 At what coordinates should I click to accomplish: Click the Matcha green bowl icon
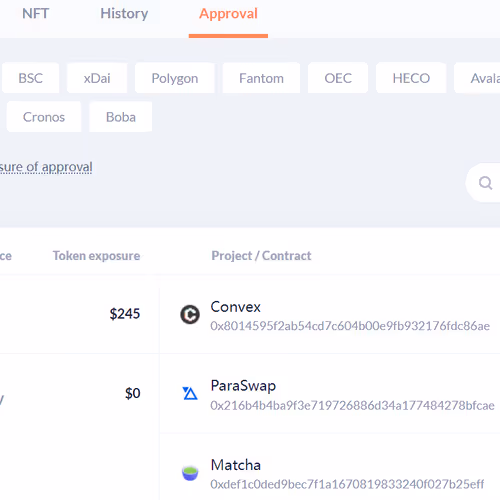[190, 473]
